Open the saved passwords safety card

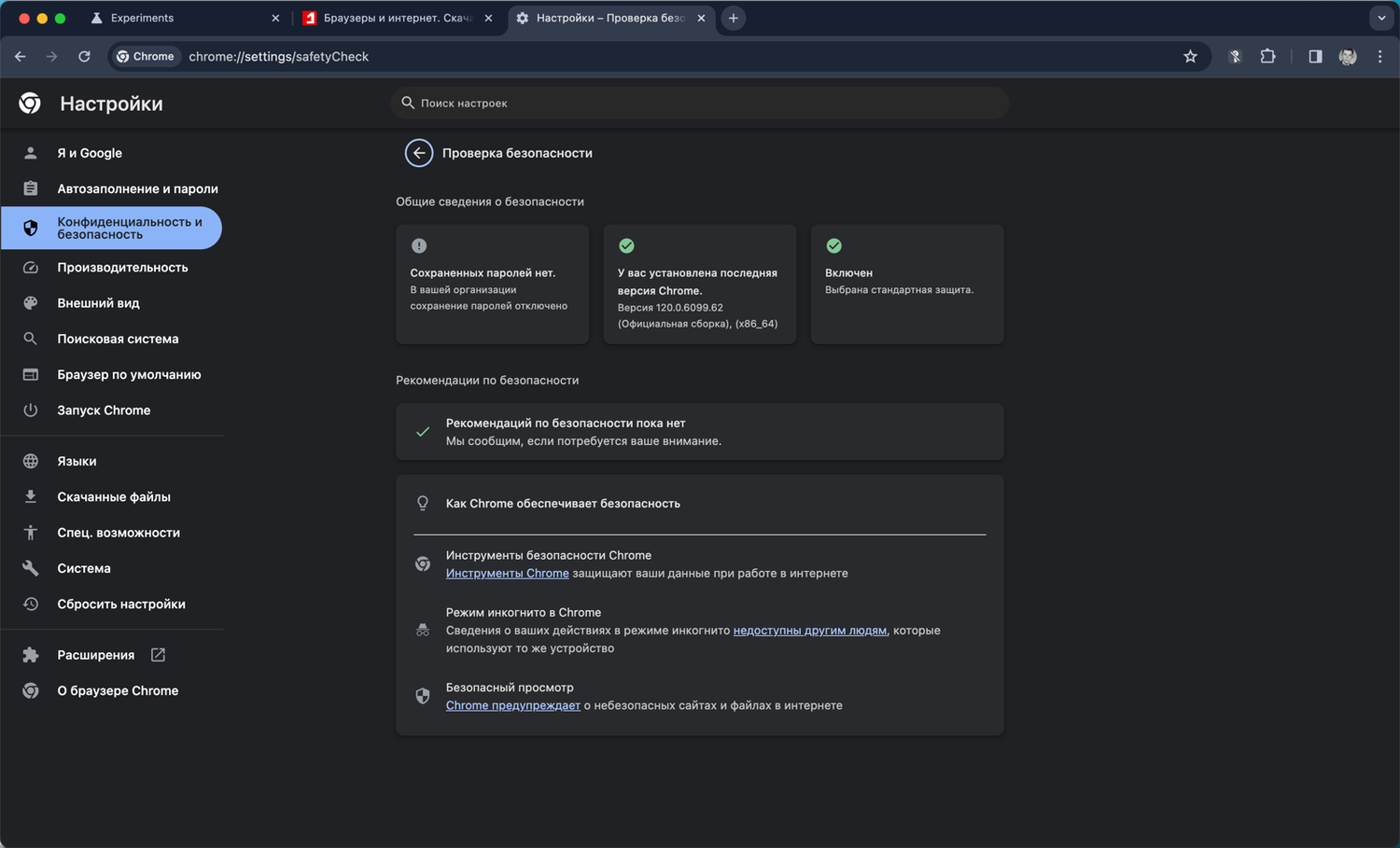[492, 285]
